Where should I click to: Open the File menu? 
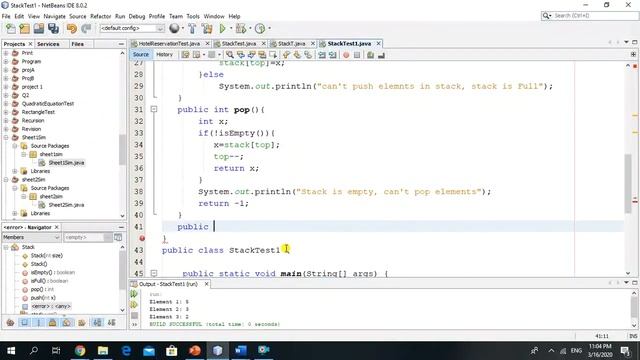pyautogui.click(x=6, y=16)
